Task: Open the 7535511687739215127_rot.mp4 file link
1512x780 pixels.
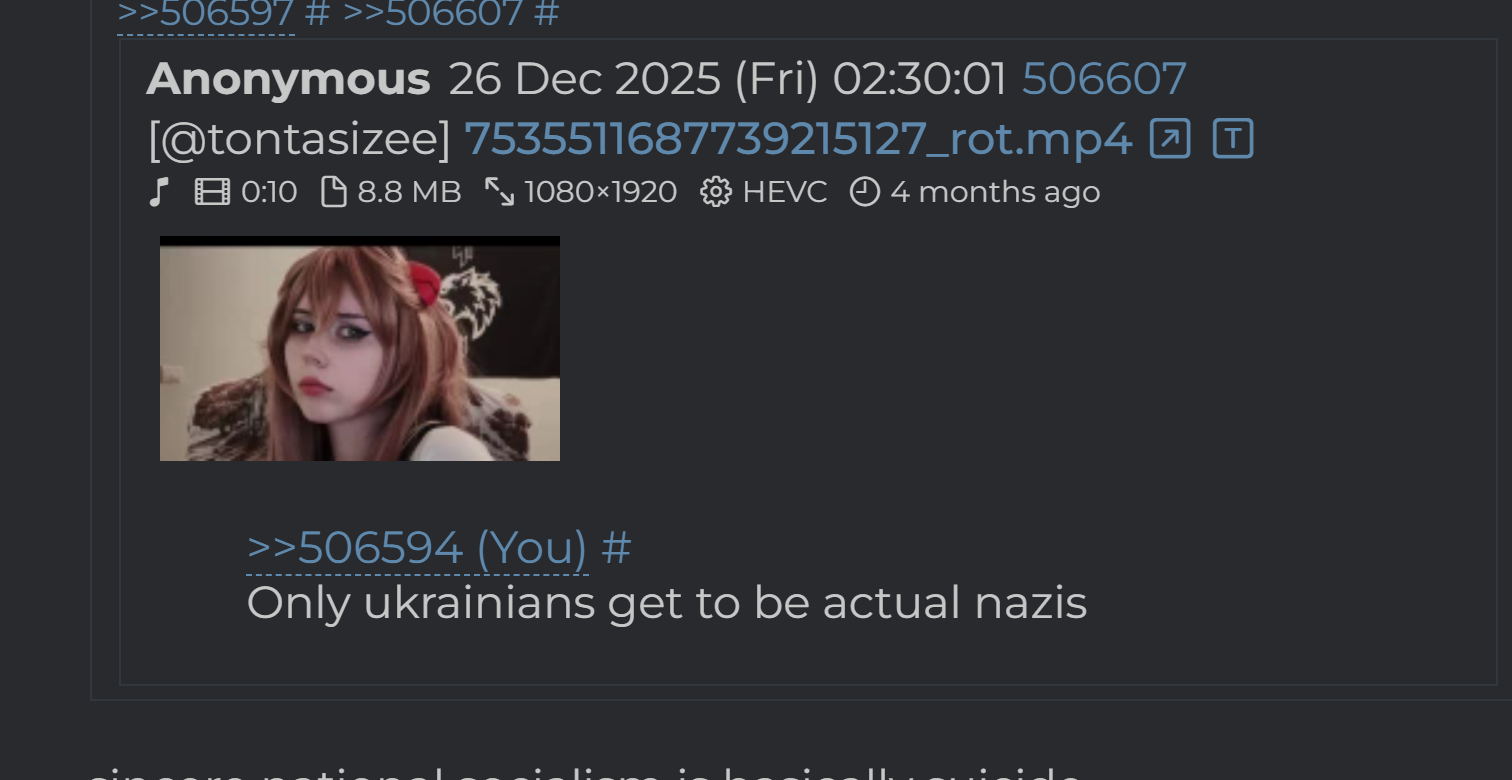Action: (x=798, y=140)
